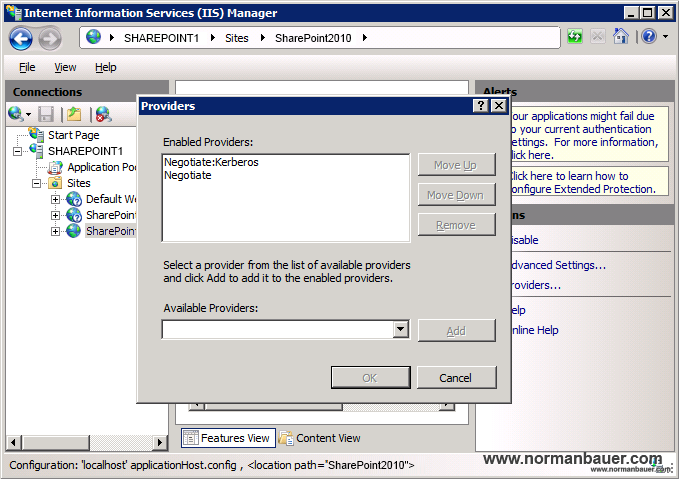Expand the arrow after Sites breadcrumb
Viewport: 679px width, 479px height.
click(262, 38)
